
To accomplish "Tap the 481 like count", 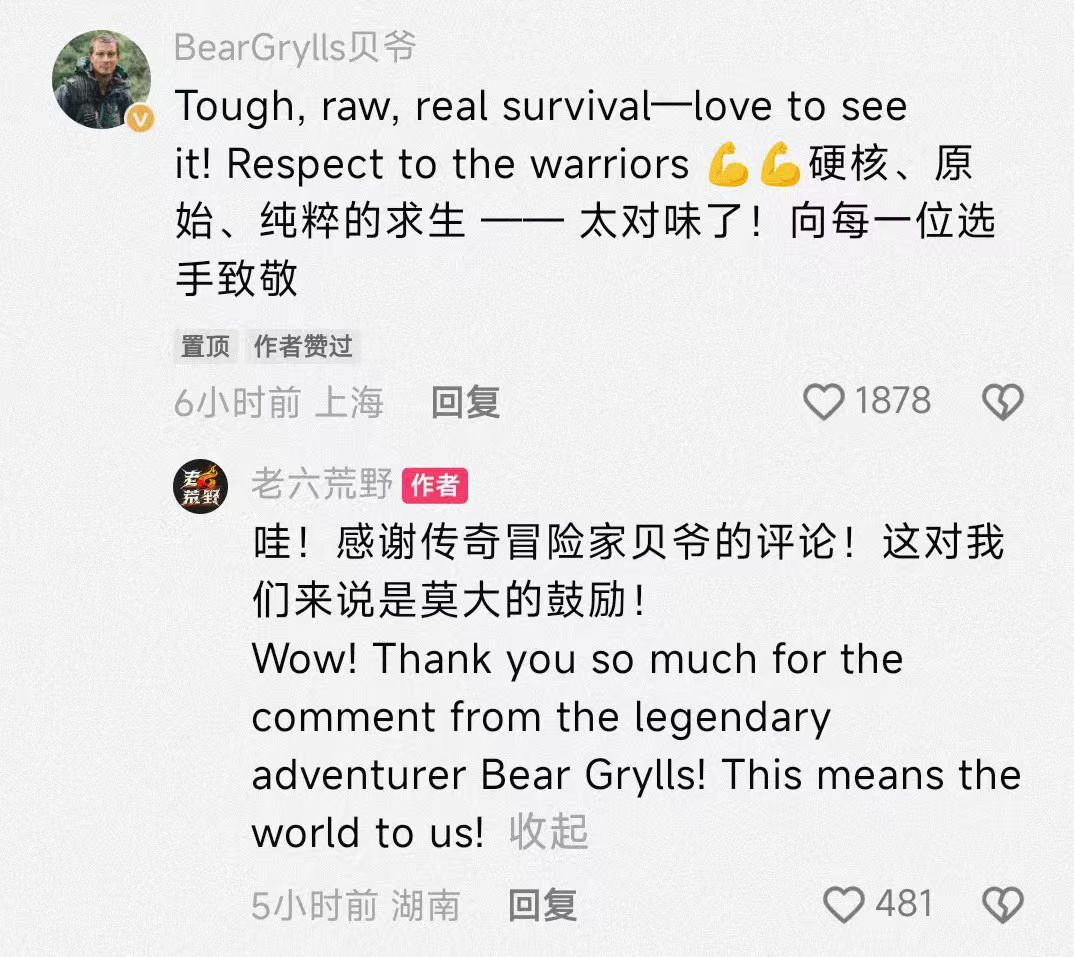I will pyautogui.click(x=904, y=904).
